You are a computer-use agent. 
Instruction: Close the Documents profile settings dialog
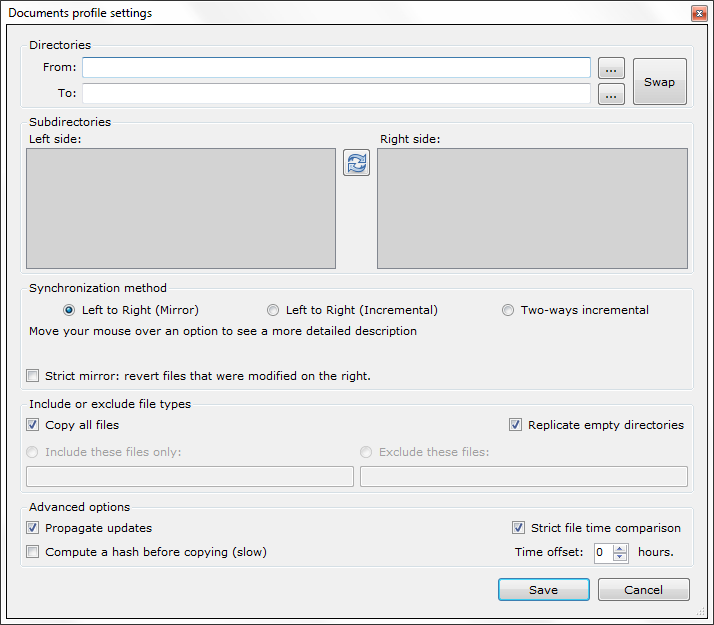(698, 13)
